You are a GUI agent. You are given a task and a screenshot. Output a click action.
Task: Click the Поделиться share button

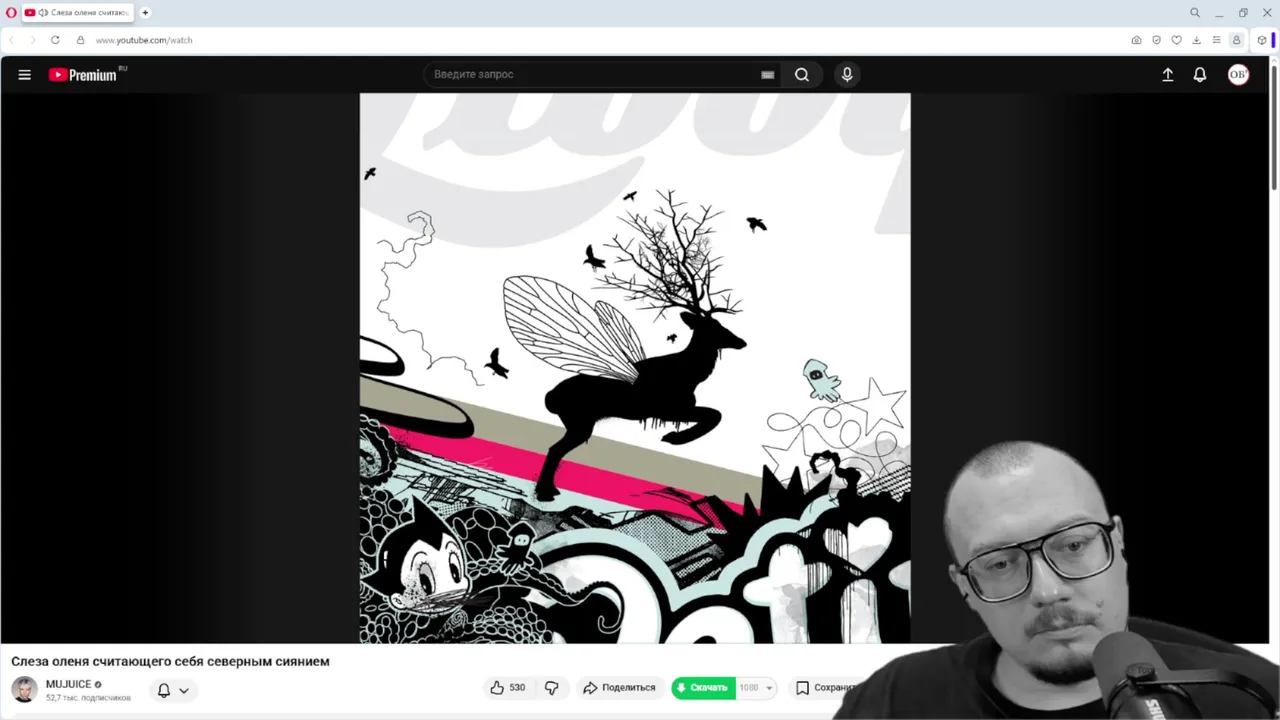[x=620, y=688]
